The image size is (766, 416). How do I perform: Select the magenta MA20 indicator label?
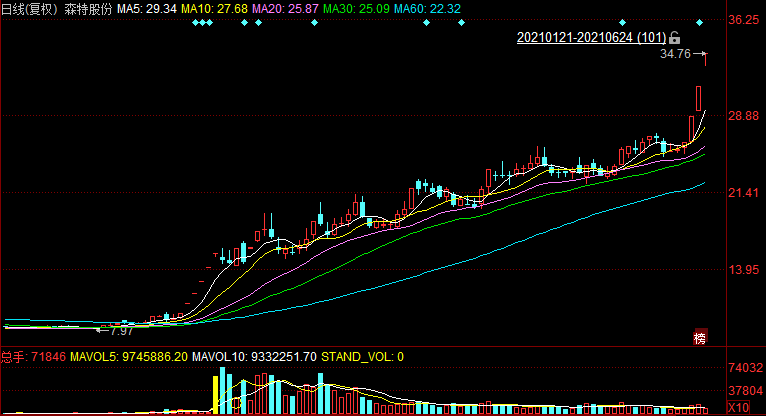[292, 7]
